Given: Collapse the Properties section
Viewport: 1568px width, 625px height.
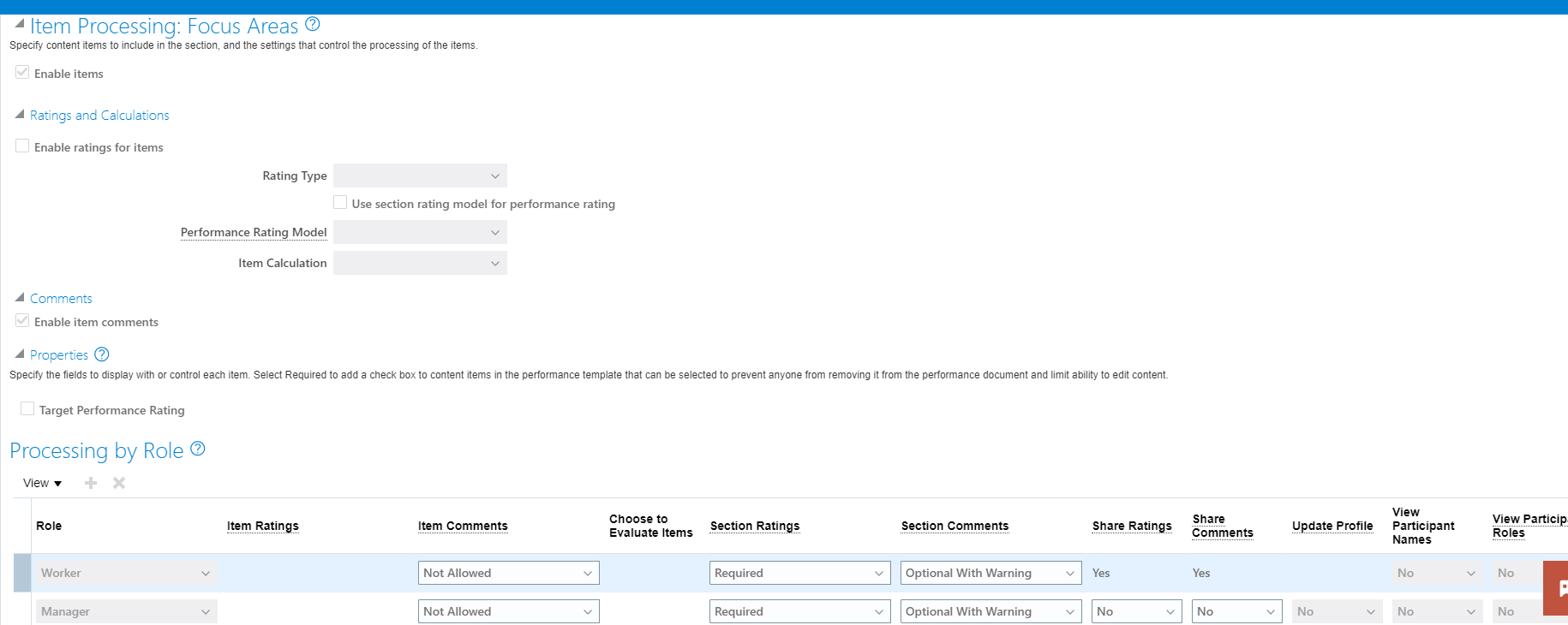Looking at the screenshot, I should tap(19, 354).
